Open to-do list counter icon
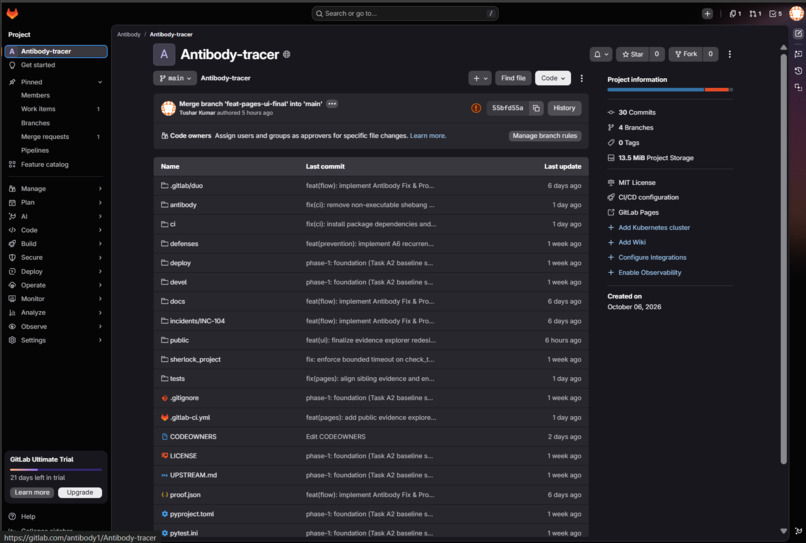 (x=775, y=14)
